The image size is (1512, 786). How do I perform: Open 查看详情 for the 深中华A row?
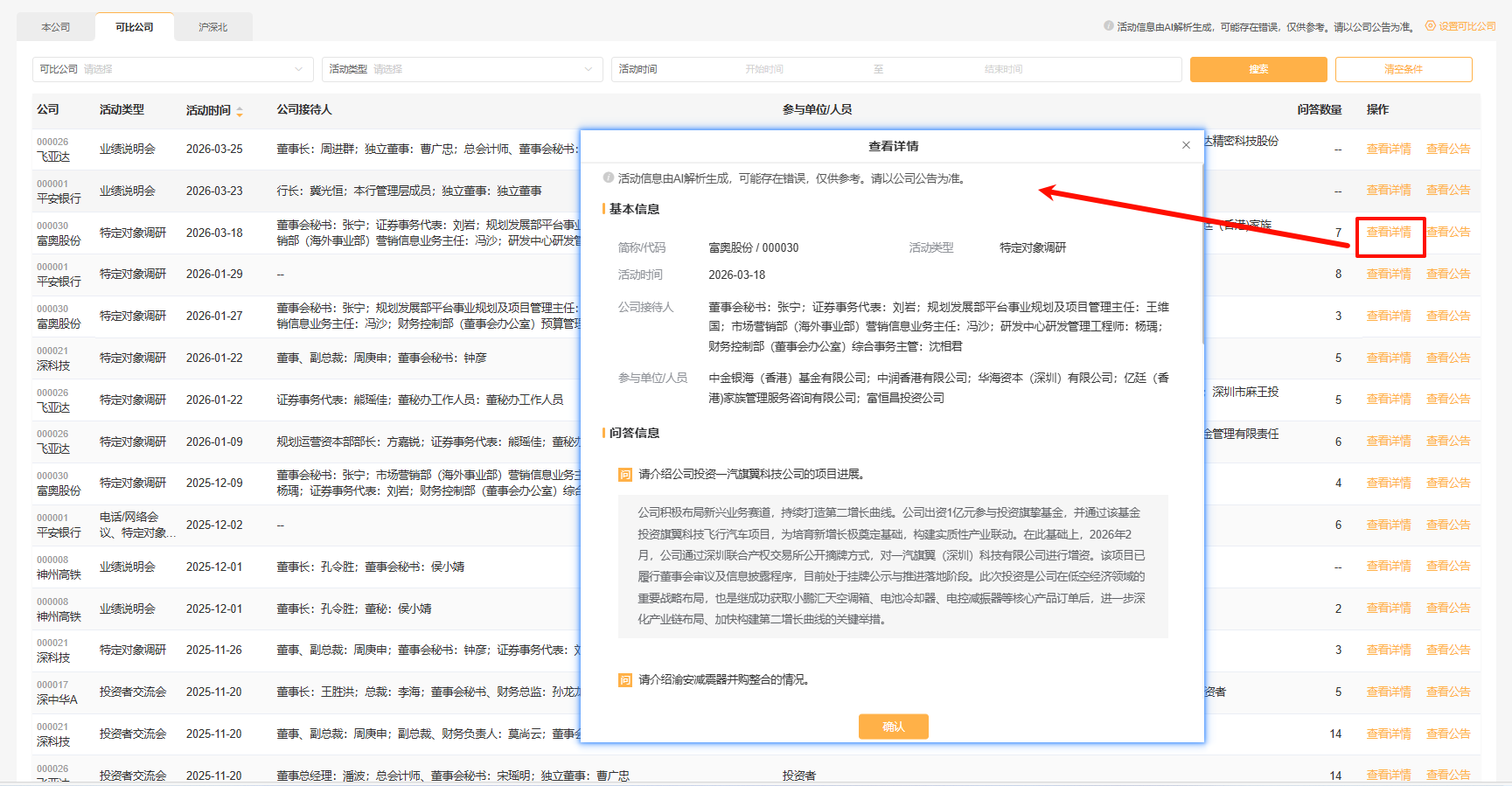pos(1388,692)
